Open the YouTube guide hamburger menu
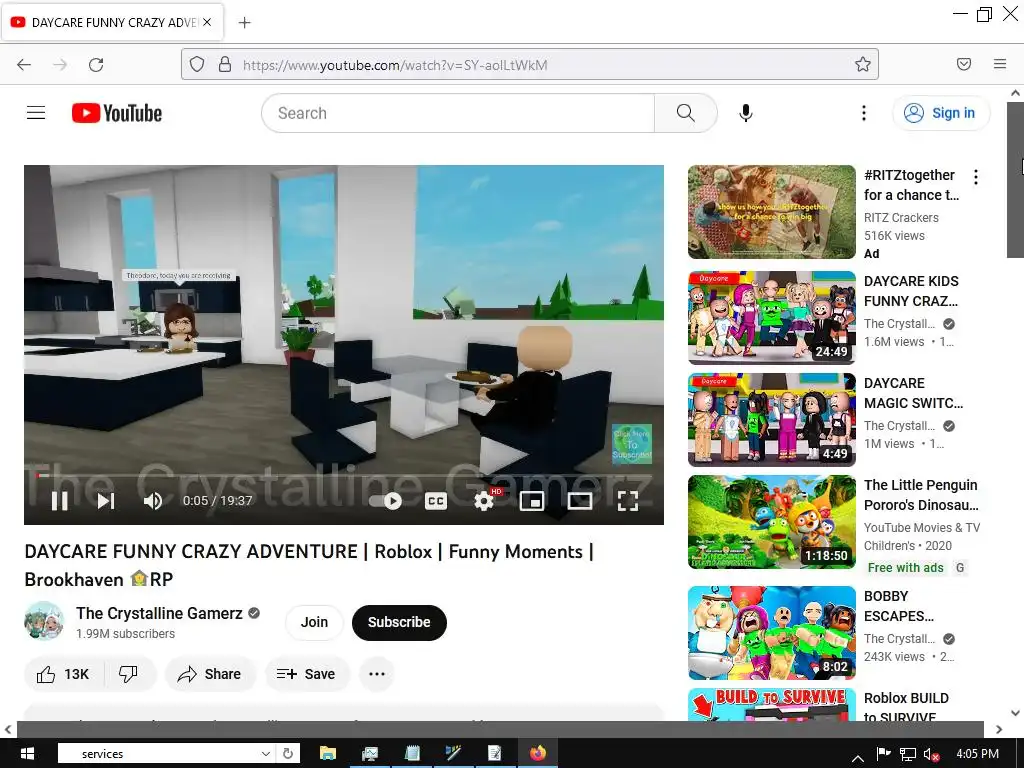The image size is (1024, 768). point(36,113)
